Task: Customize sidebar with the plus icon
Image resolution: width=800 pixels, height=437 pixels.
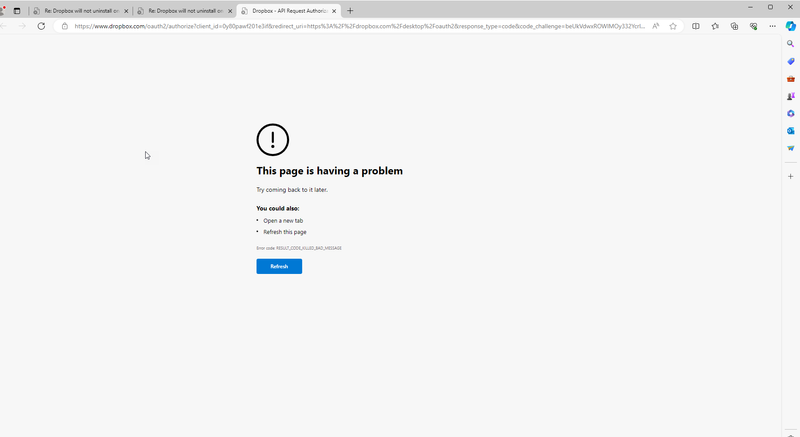Action: [791, 176]
